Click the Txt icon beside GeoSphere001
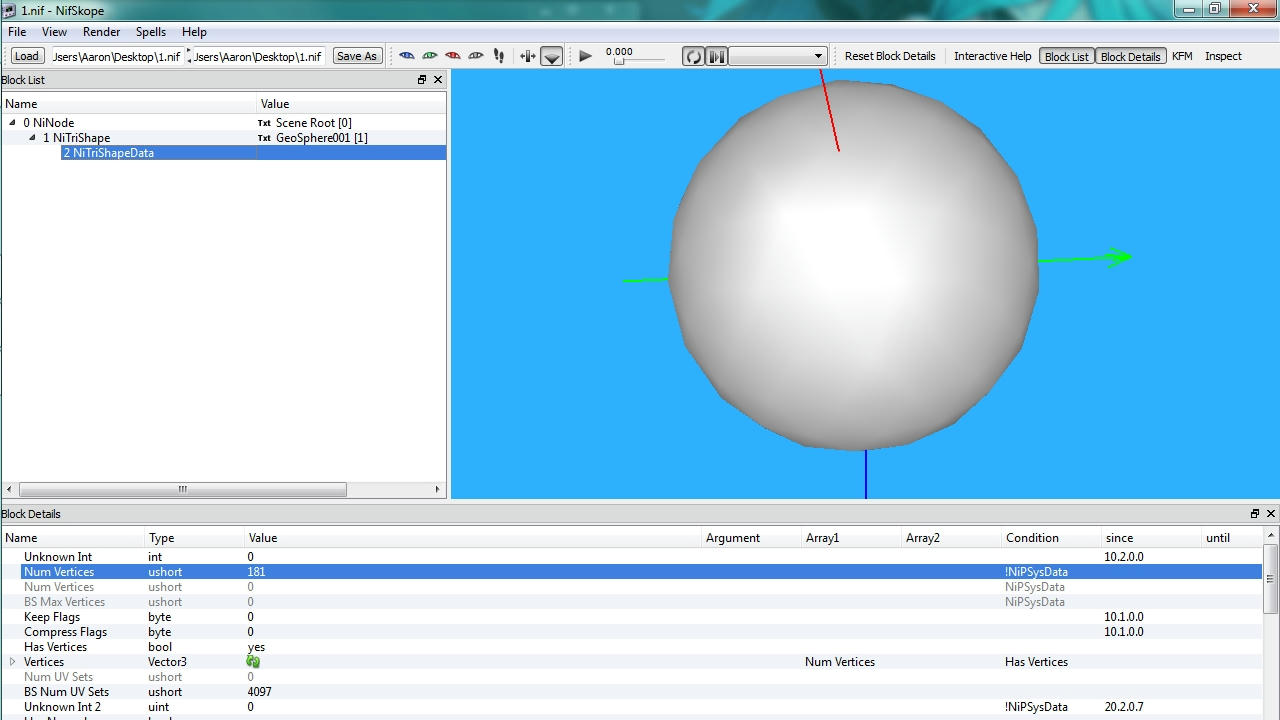Image resolution: width=1280 pixels, height=720 pixels. click(264, 138)
